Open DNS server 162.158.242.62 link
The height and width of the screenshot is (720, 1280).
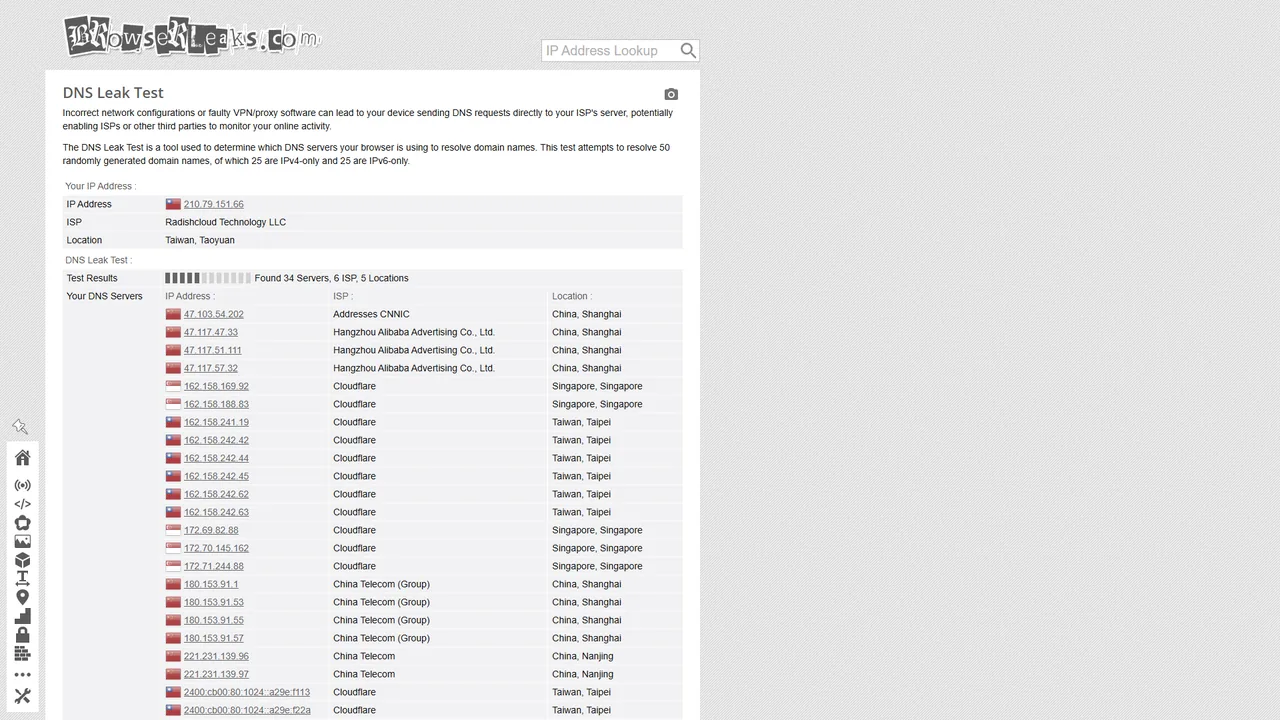tap(216, 494)
